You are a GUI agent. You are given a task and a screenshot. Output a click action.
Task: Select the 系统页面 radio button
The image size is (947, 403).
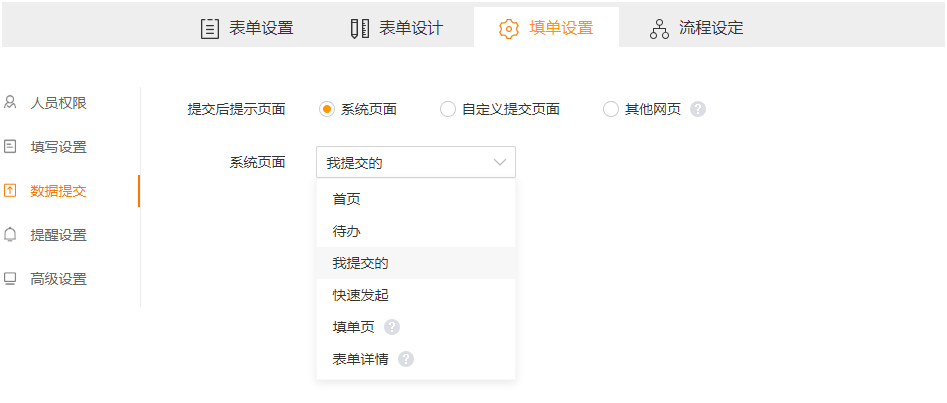pyautogui.click(x=326, y=109)
